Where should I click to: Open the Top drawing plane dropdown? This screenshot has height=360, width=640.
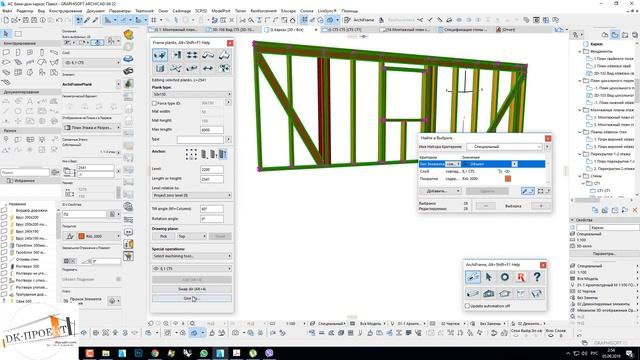tap(192, 236)
